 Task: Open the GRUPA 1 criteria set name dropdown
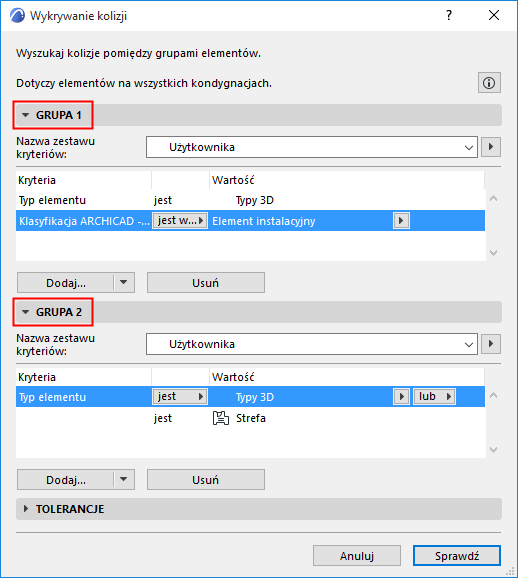[312, 147]
